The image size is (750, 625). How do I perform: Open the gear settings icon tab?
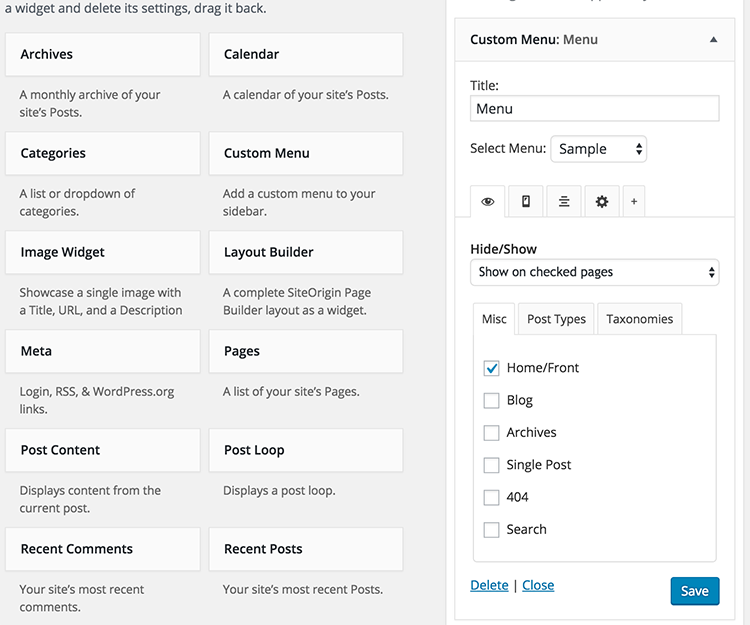coord(601,201)
